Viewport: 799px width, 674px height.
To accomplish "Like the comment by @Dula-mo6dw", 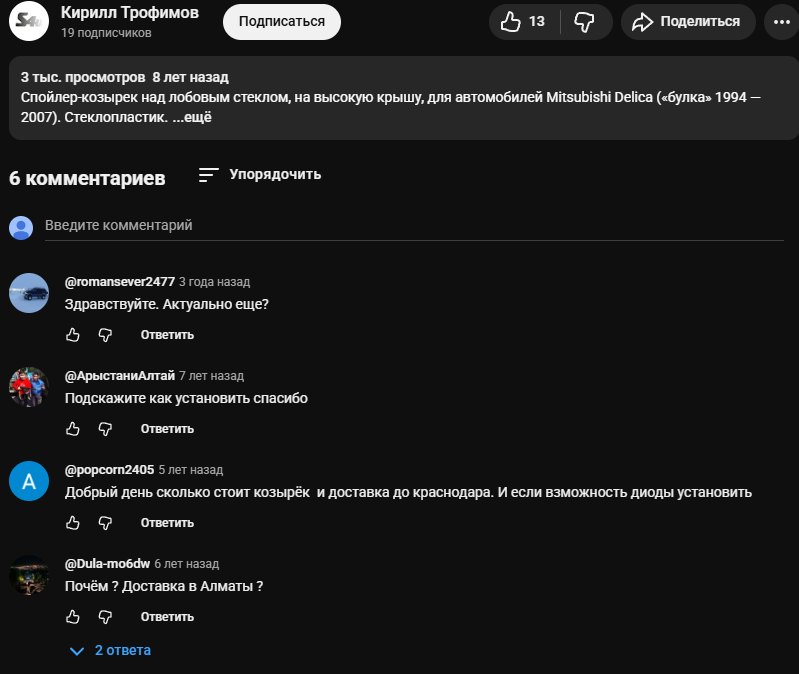I will (72, 616).
